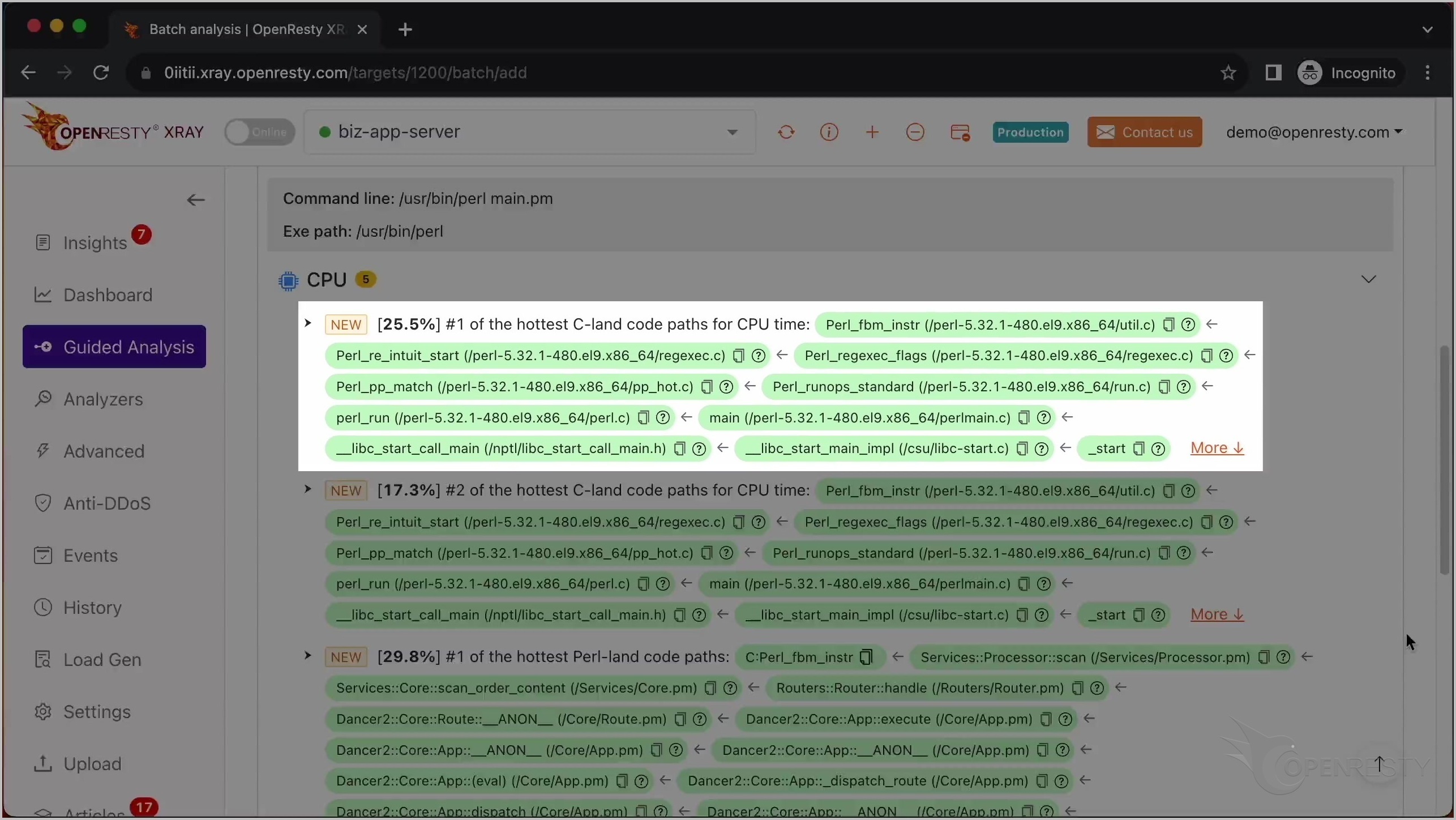Copy Perl_fbm_instr in 25.5% path
Image resolution: width=1456 pixels, height=820 pixels.
1168,324
